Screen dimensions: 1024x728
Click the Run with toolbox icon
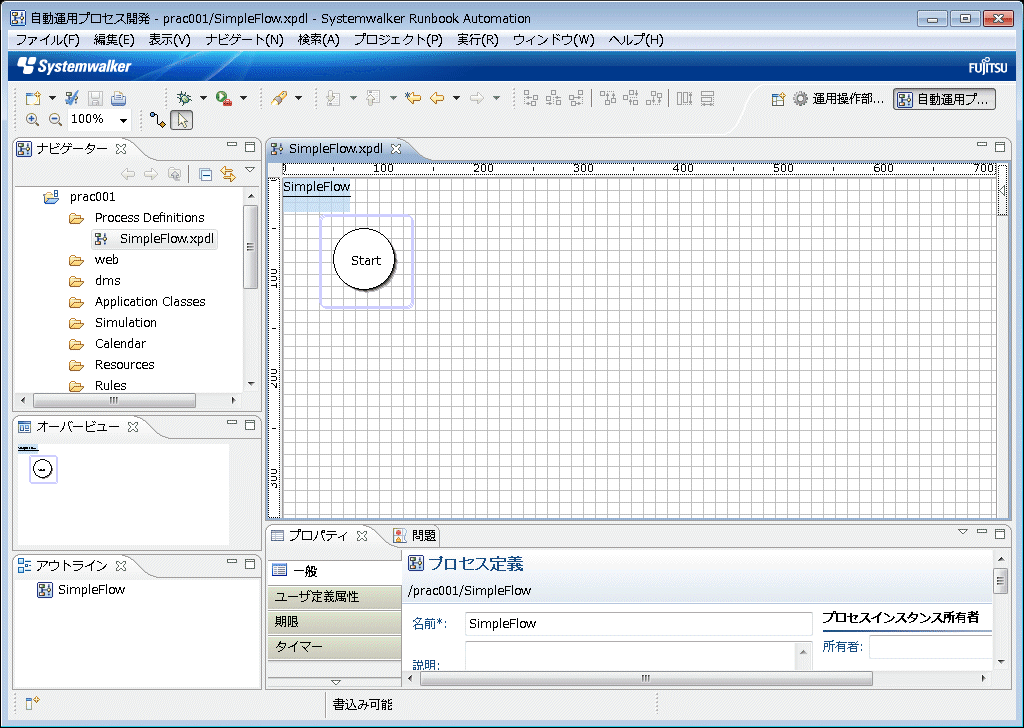pyautogui.click(x=223, y=99)
